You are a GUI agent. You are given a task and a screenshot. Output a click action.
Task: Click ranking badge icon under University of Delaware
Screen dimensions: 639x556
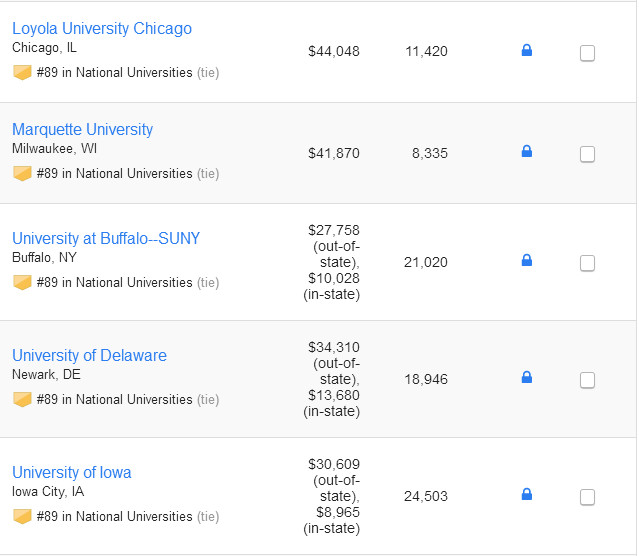coord(22,399)
